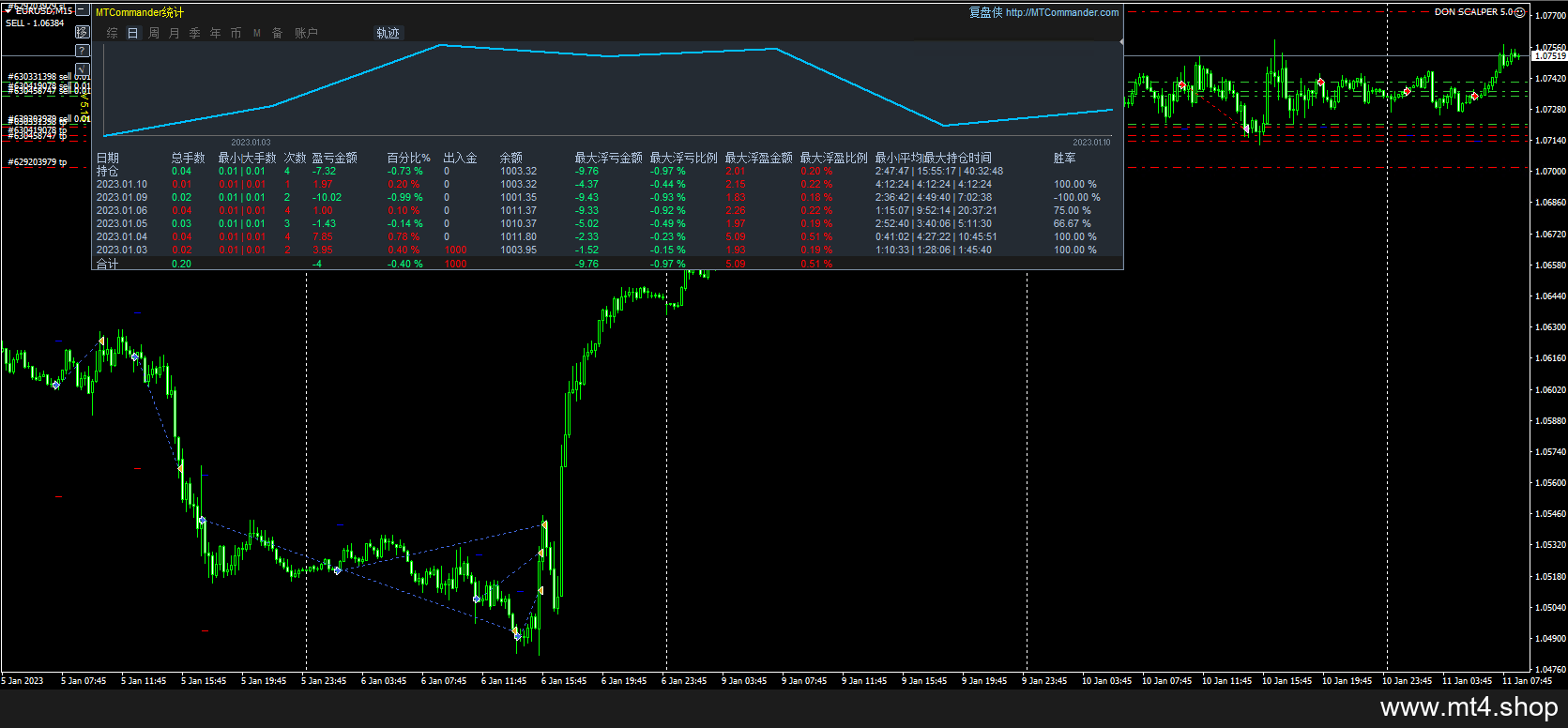Click the 总手数 column header
Viewport: 1568px width, 728px height.
click(189, 158)
